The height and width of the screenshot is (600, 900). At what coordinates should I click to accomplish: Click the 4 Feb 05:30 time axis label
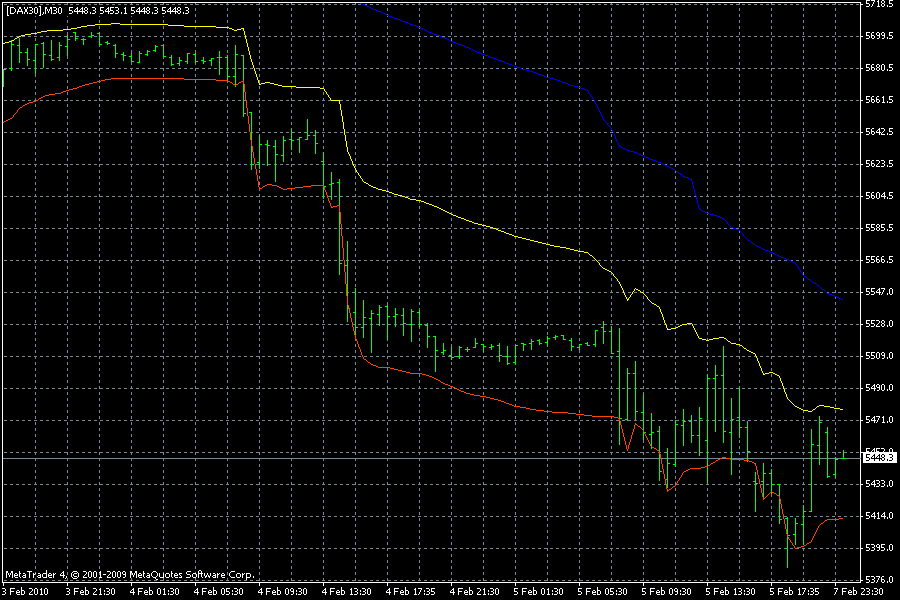(218, 592)
